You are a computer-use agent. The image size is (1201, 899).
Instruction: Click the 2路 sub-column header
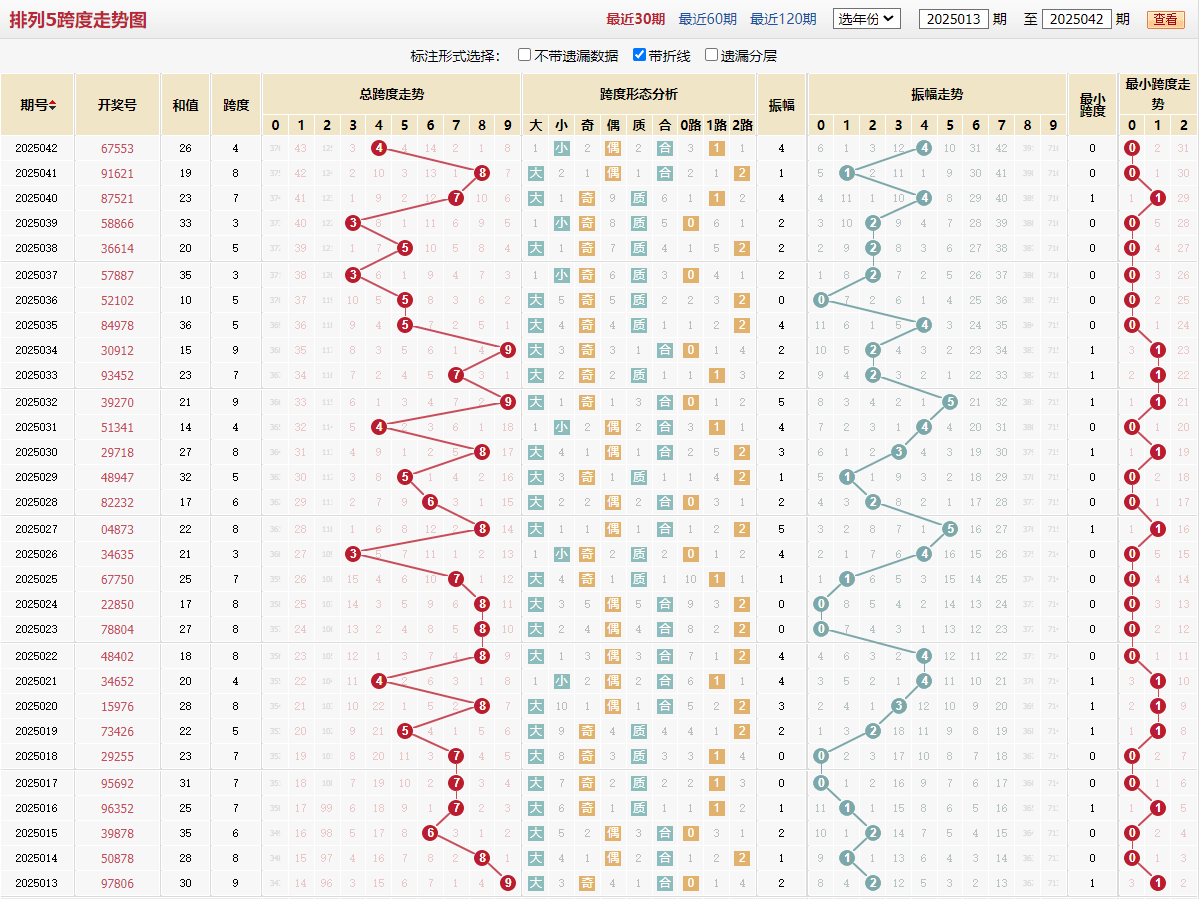click(742, 125)
